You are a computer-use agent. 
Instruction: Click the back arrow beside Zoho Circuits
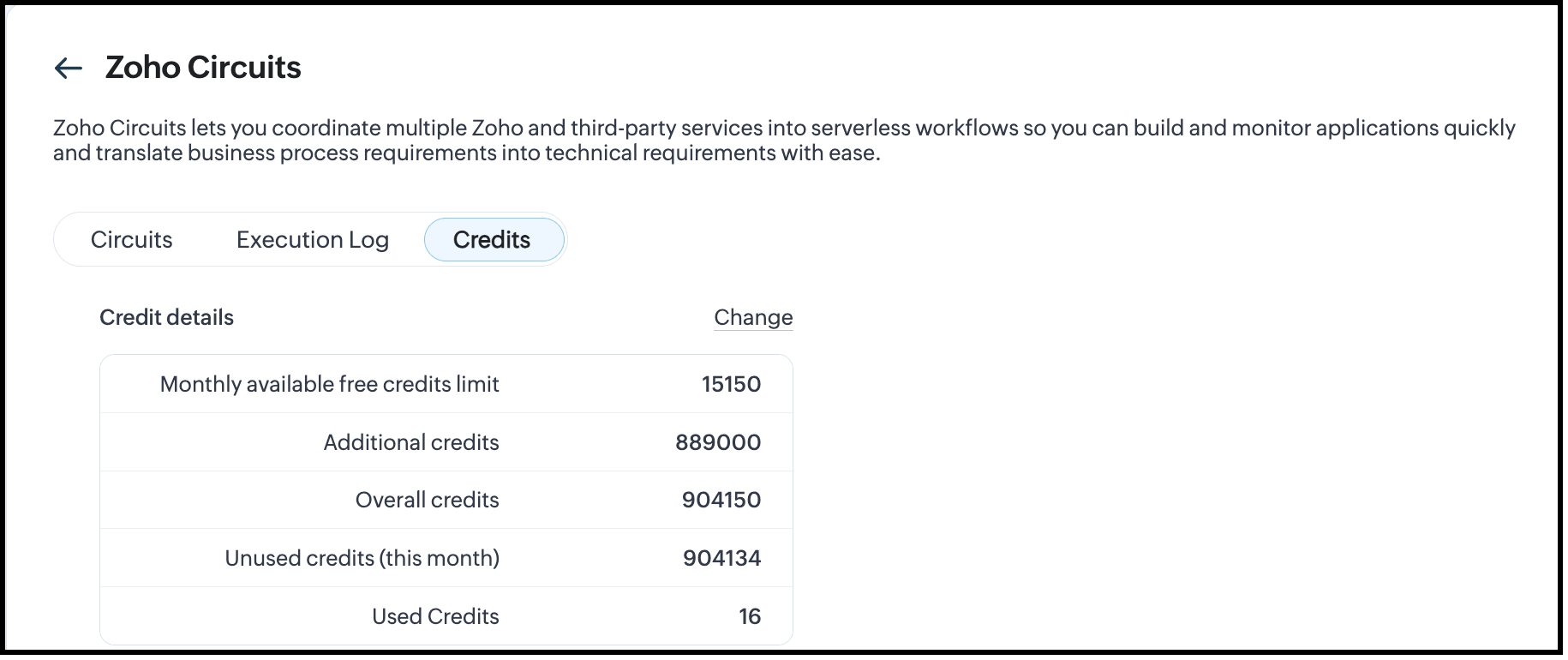click(69, 68)
